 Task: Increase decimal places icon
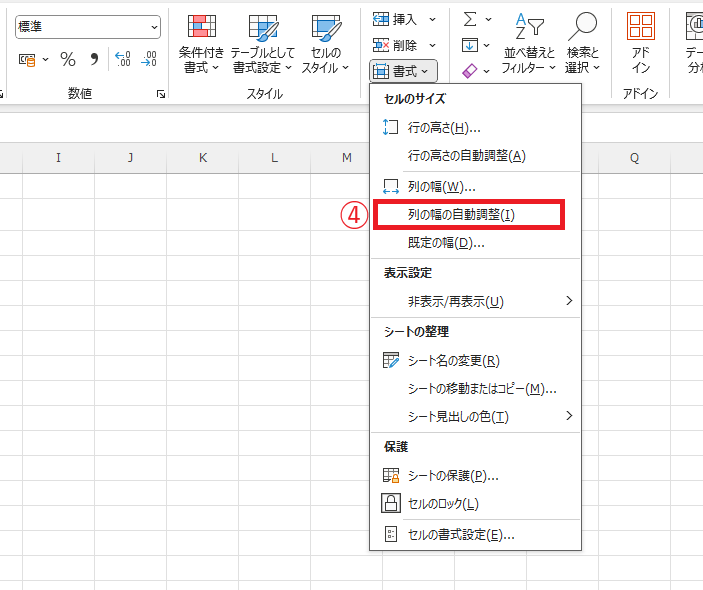click(122, 59)
